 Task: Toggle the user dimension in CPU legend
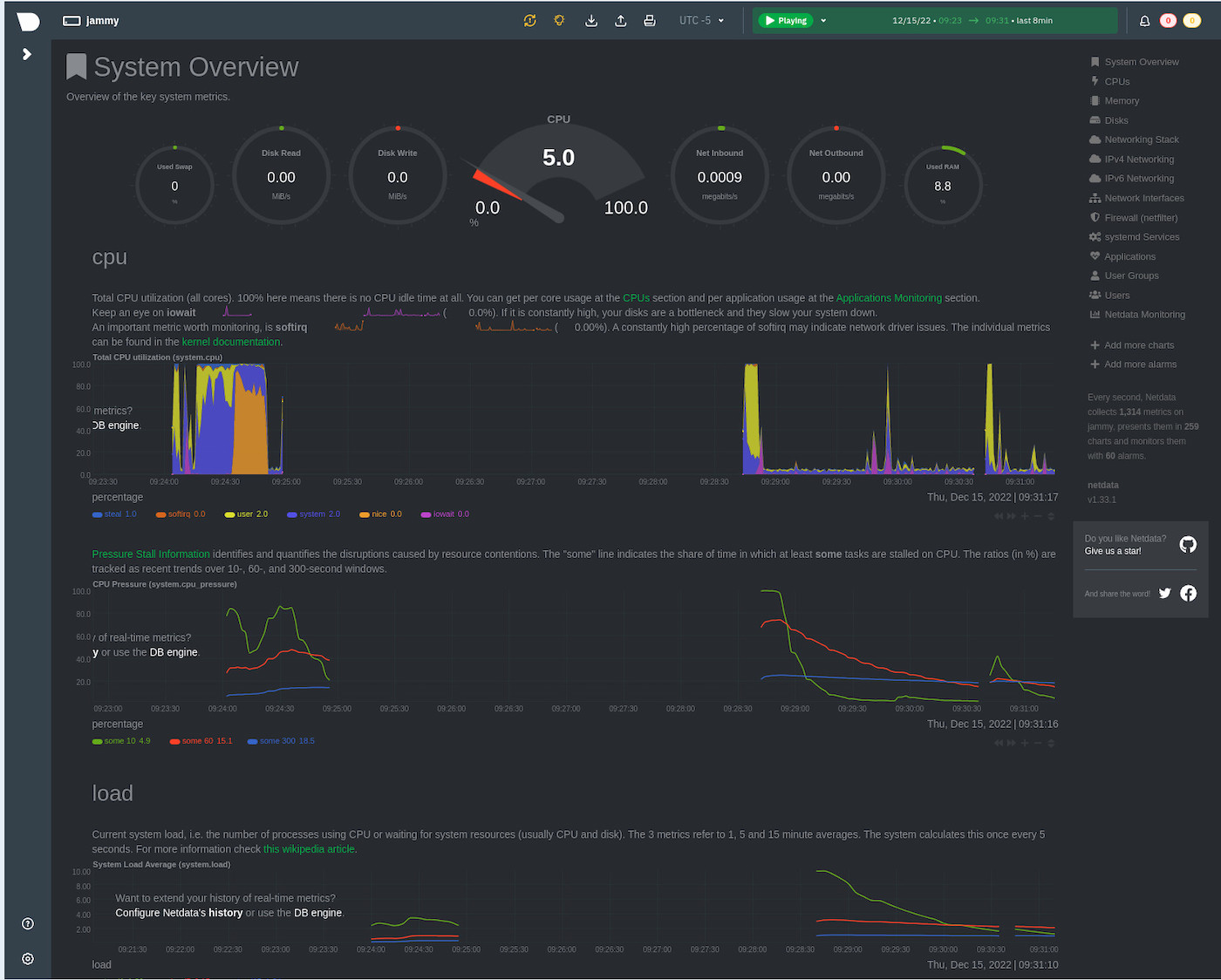[x=246, y=514]
